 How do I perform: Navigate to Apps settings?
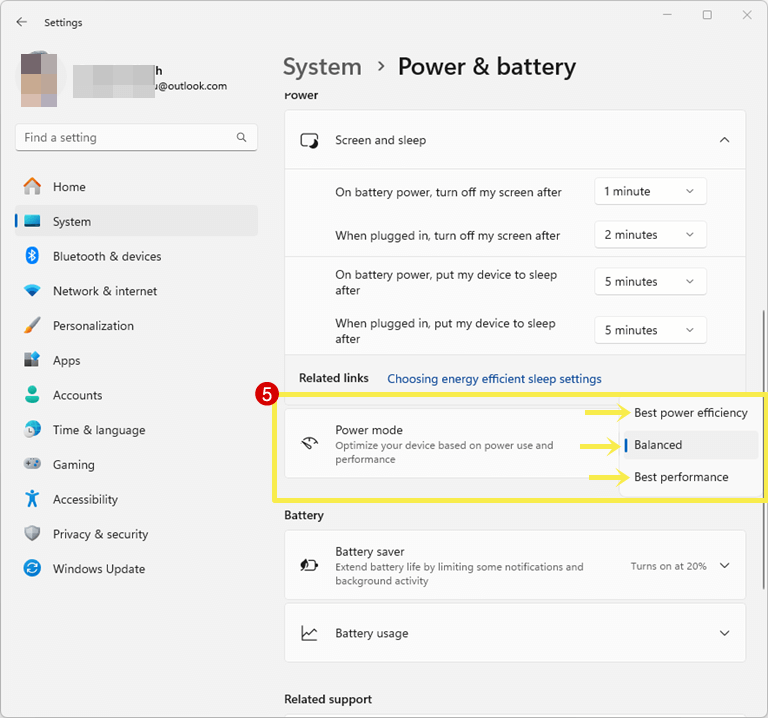tap(136, 360)
